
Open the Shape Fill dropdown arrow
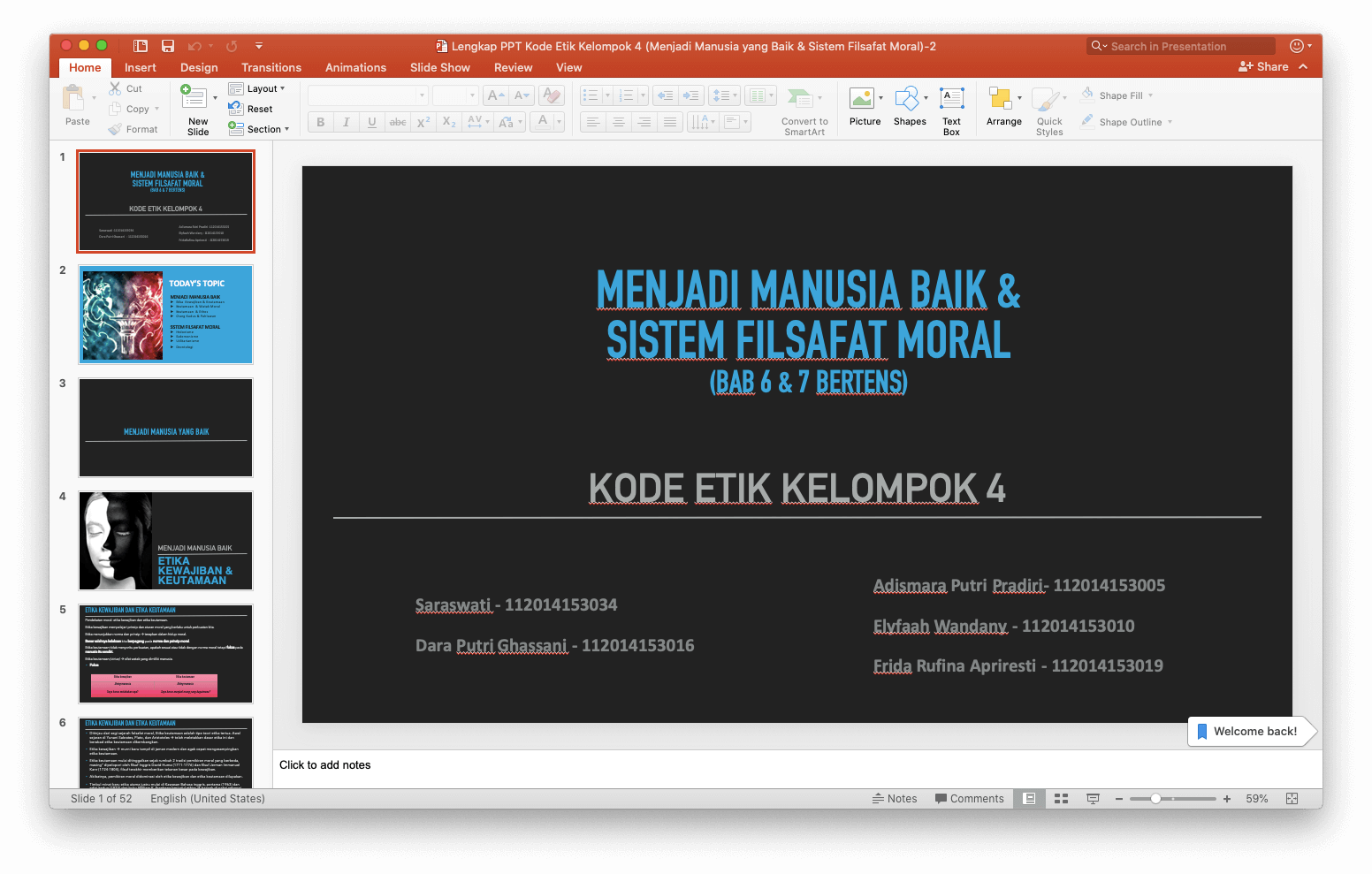(x=1151, y=95)
